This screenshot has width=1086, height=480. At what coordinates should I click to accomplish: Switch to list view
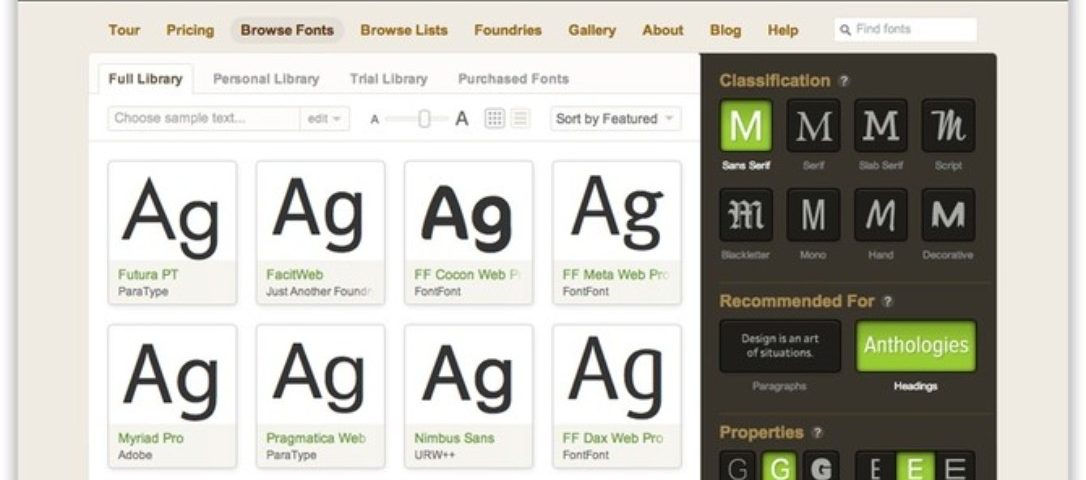pyautogui.click(x=520, y=118)
